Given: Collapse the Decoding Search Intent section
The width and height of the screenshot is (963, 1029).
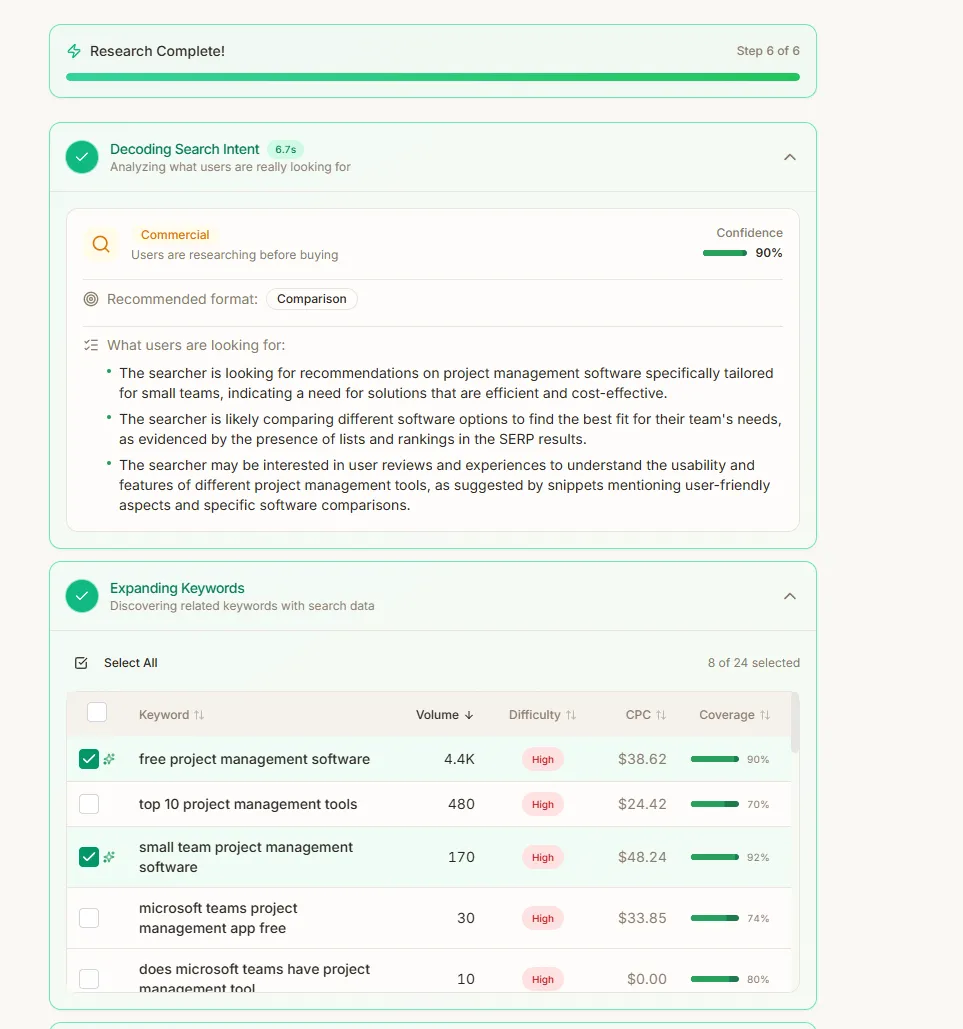Looking at the screenshot, I should click(x=789, y=157).
